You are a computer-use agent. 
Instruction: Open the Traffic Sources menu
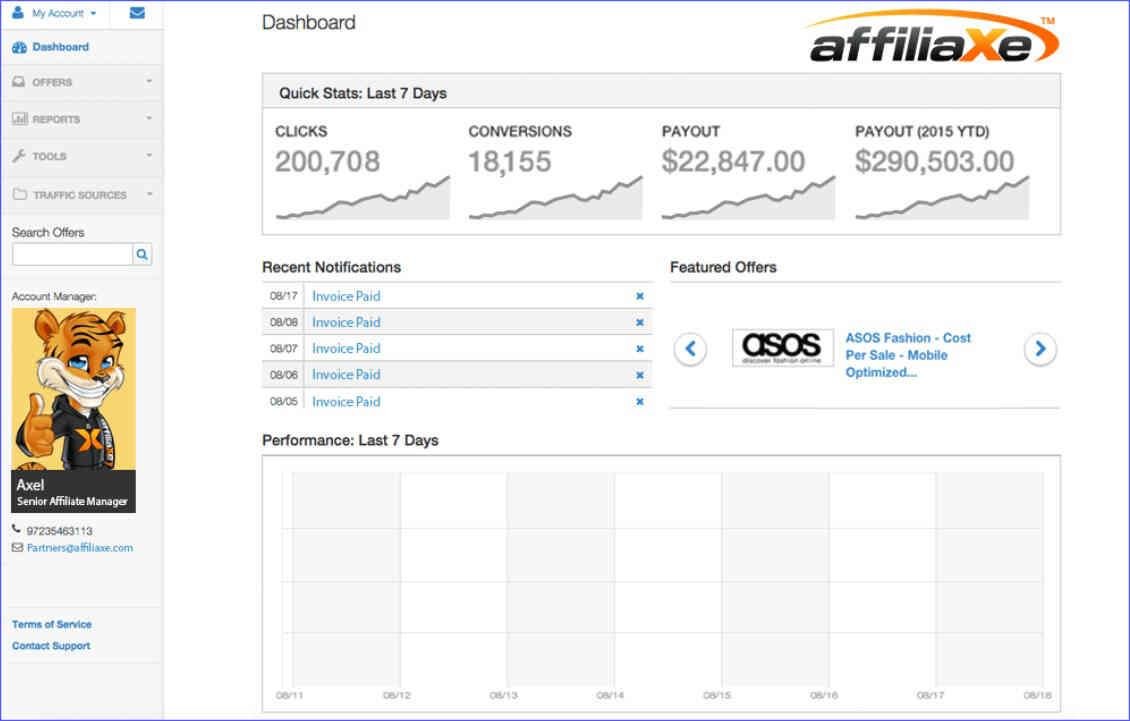(77, 195)
